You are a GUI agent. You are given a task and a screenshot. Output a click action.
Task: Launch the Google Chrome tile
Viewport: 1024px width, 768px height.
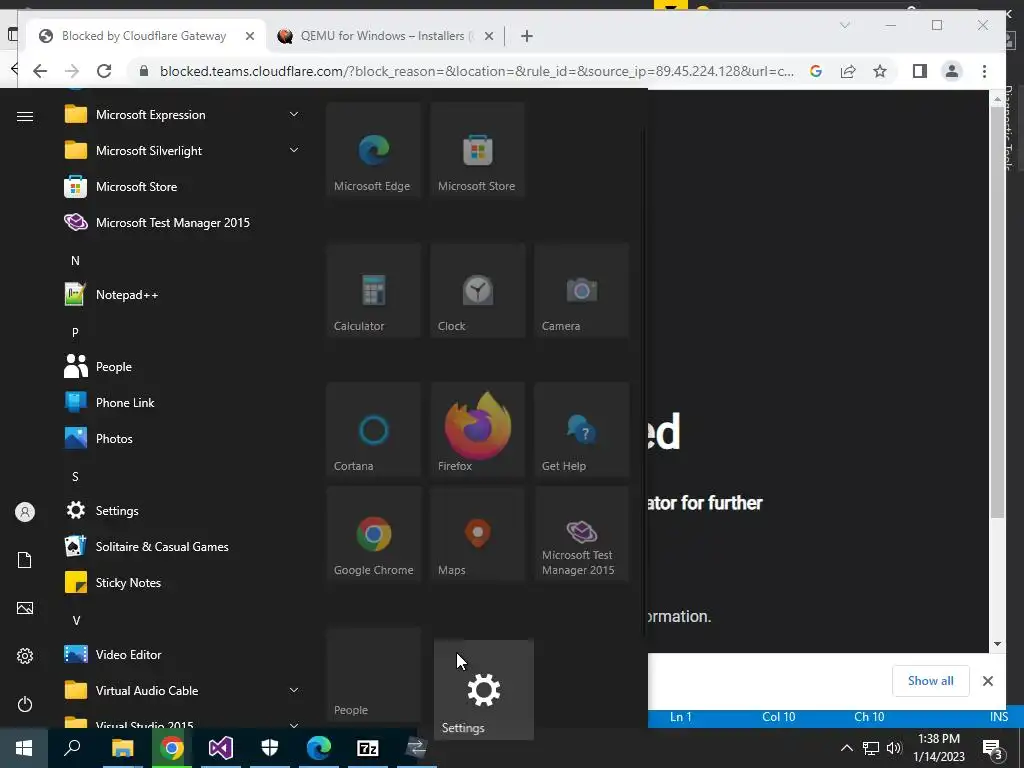(374, 534)
